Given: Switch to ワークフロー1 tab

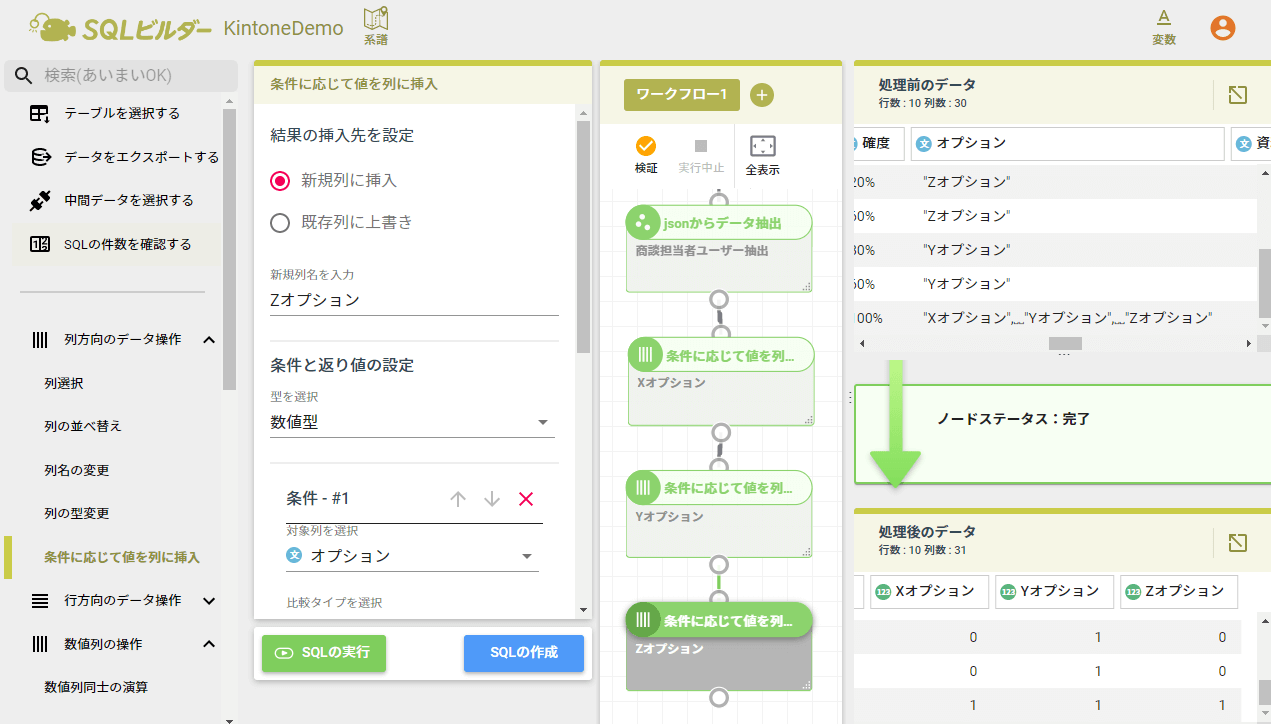Looking at the screenshot, I should click(682, 95).
